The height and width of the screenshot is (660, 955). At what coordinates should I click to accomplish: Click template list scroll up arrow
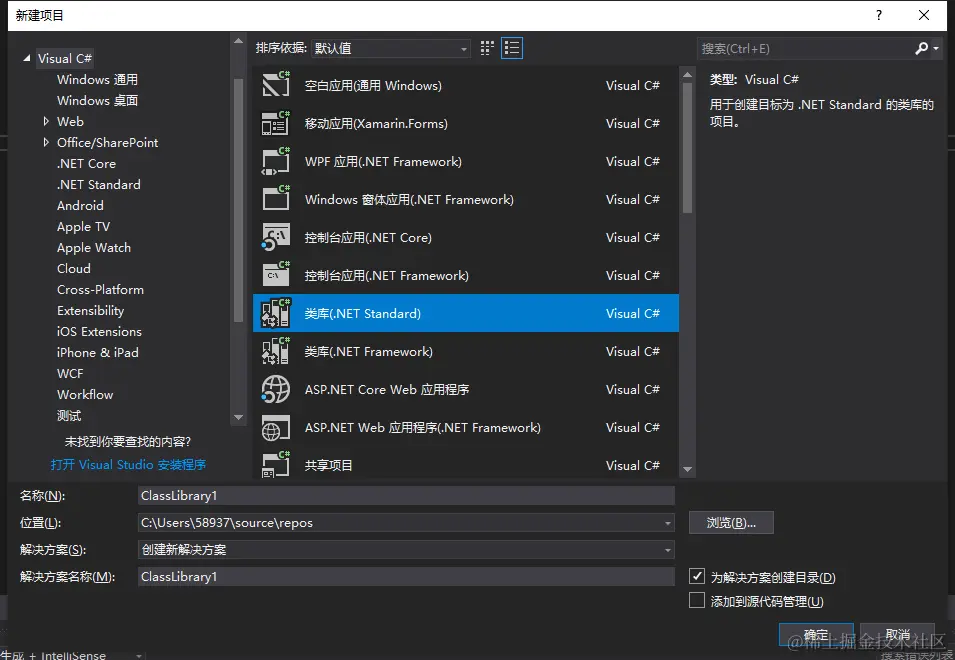coord(688,75)
